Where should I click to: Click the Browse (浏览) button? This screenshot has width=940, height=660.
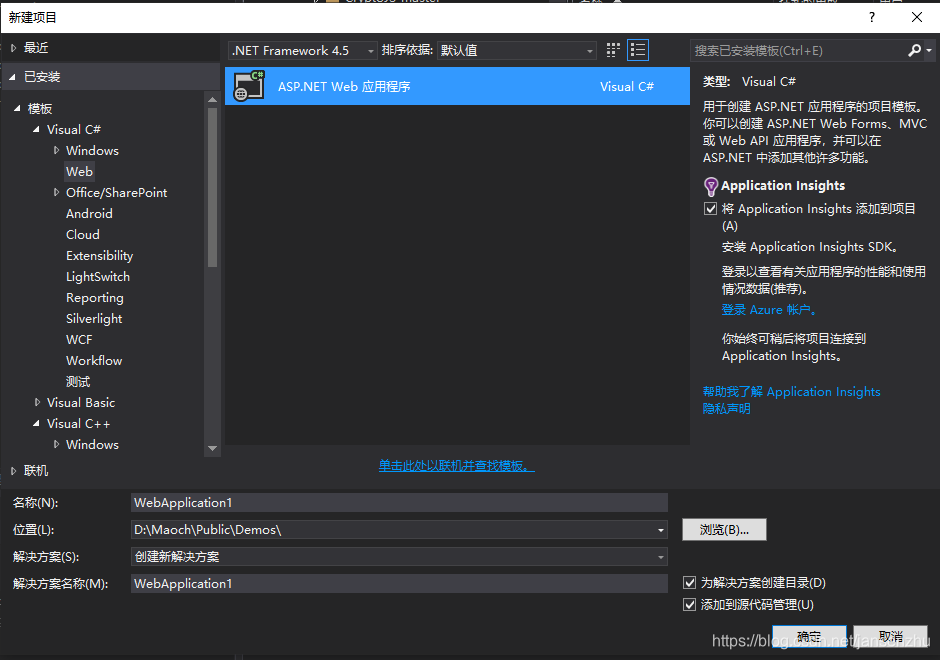coord(724,530)
